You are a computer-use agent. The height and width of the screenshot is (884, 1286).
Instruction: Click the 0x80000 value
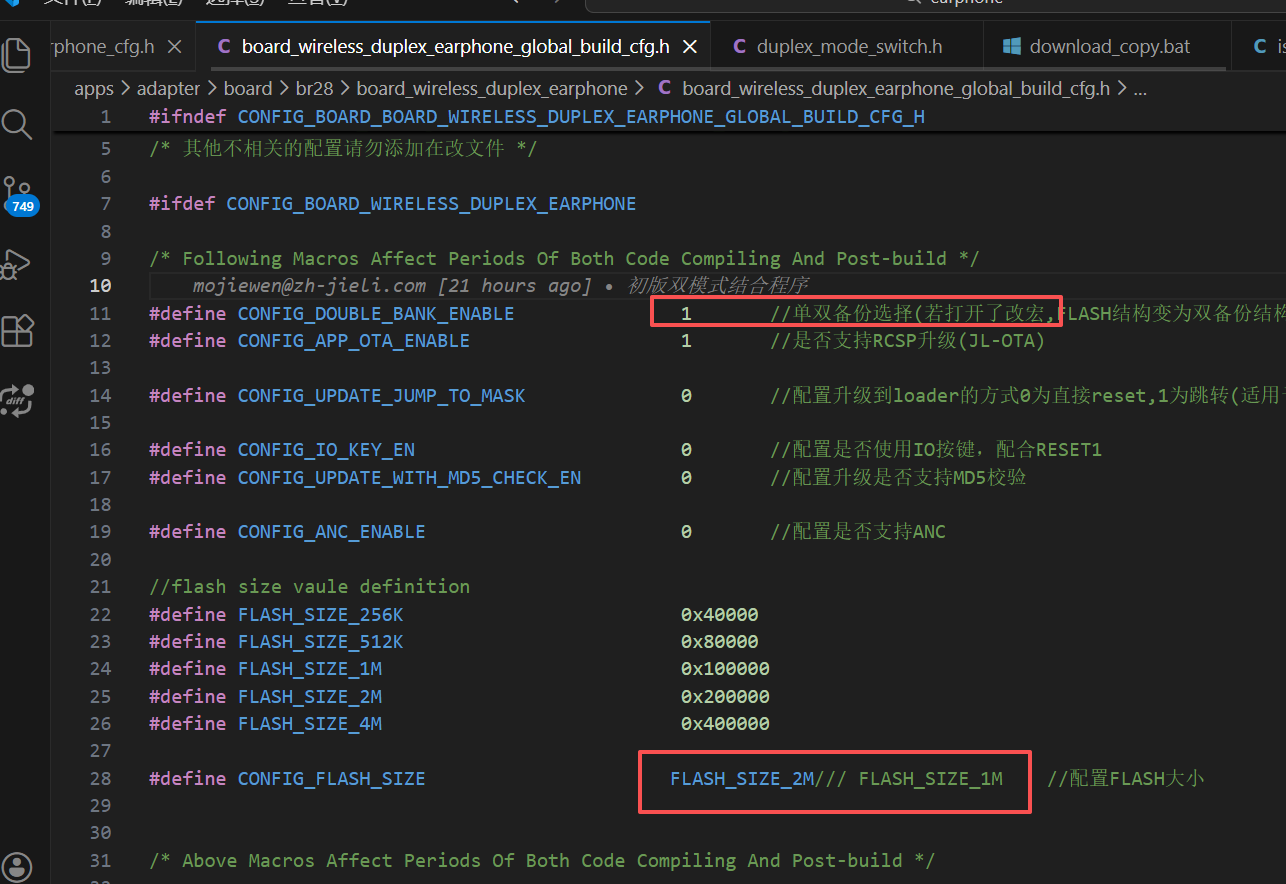click(720, 641)
